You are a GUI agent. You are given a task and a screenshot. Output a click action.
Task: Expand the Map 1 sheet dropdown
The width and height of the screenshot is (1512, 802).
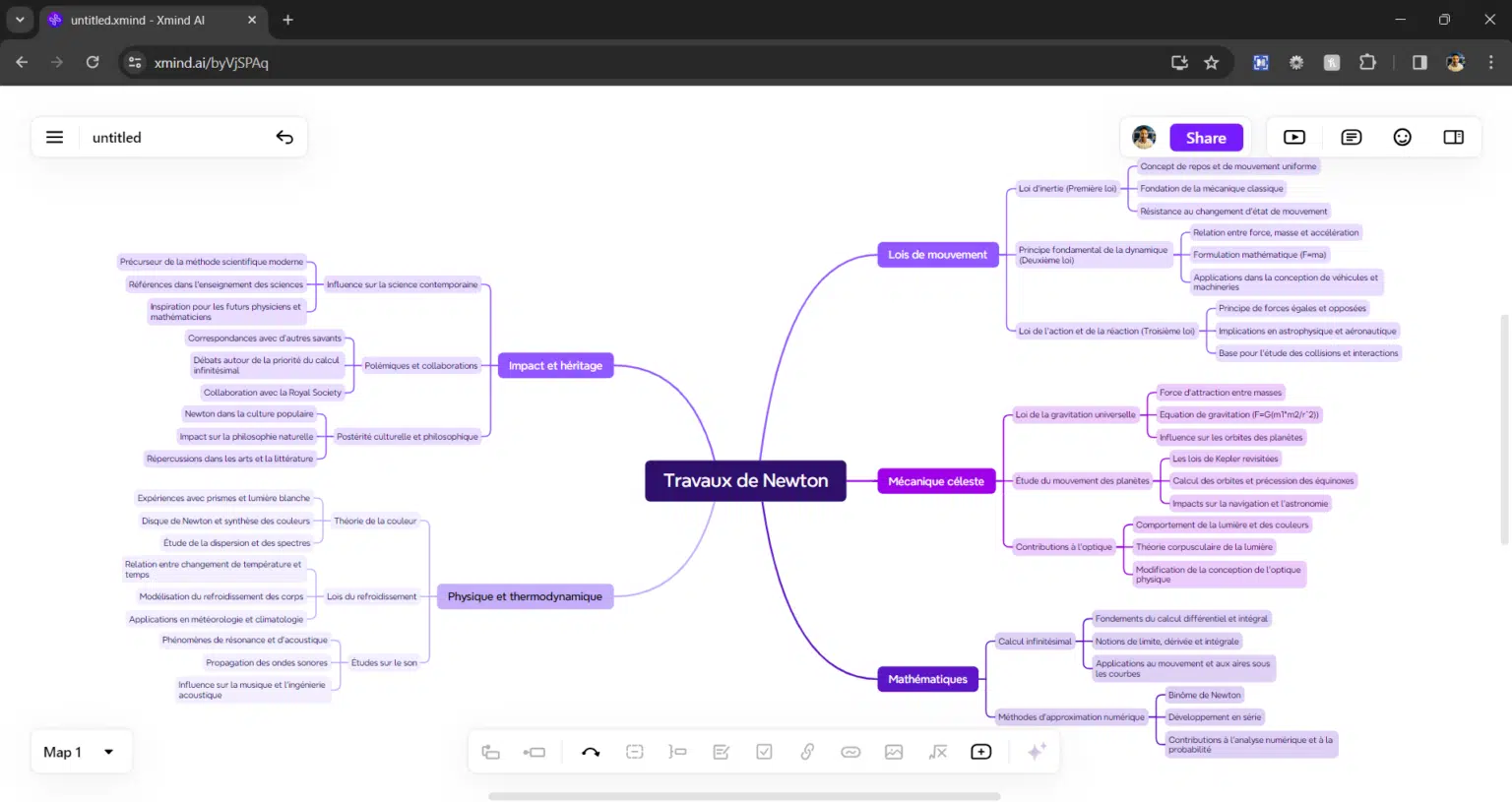tap(108, 752)
